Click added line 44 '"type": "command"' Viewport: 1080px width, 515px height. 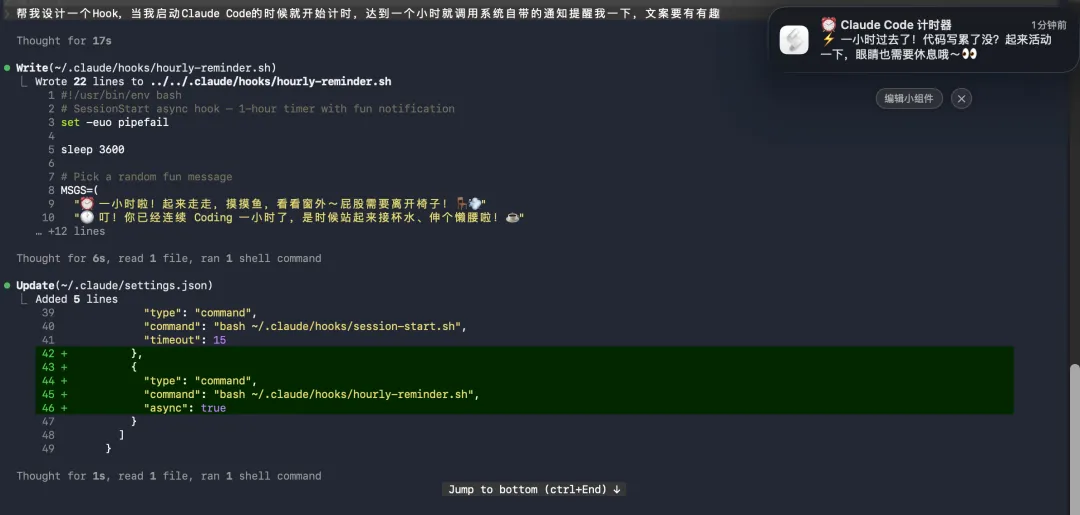coord(200,381)
